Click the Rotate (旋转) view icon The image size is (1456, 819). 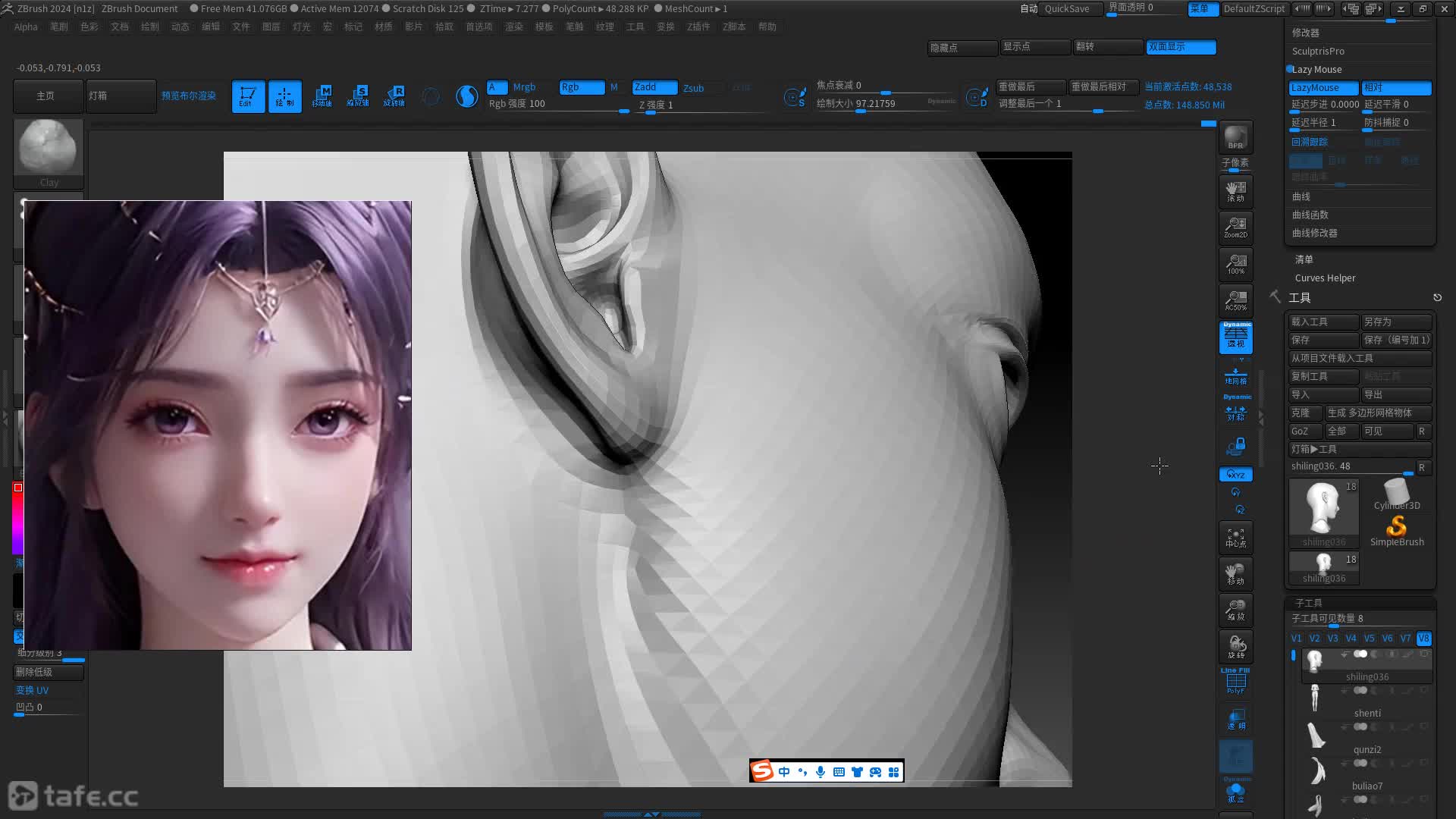(1235, 647)
